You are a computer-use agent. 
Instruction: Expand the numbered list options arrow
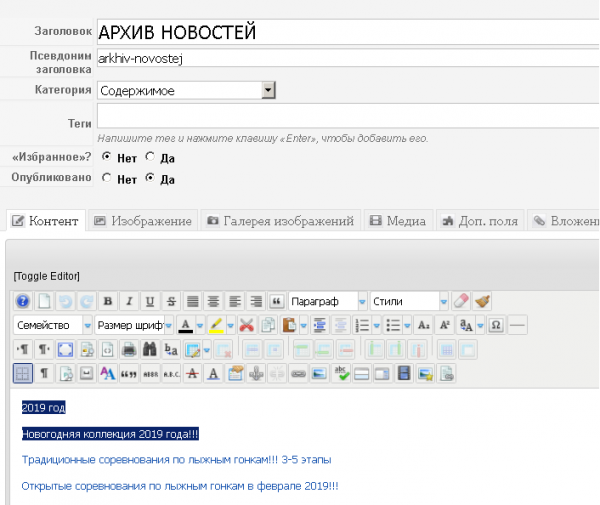pos(377,326)
